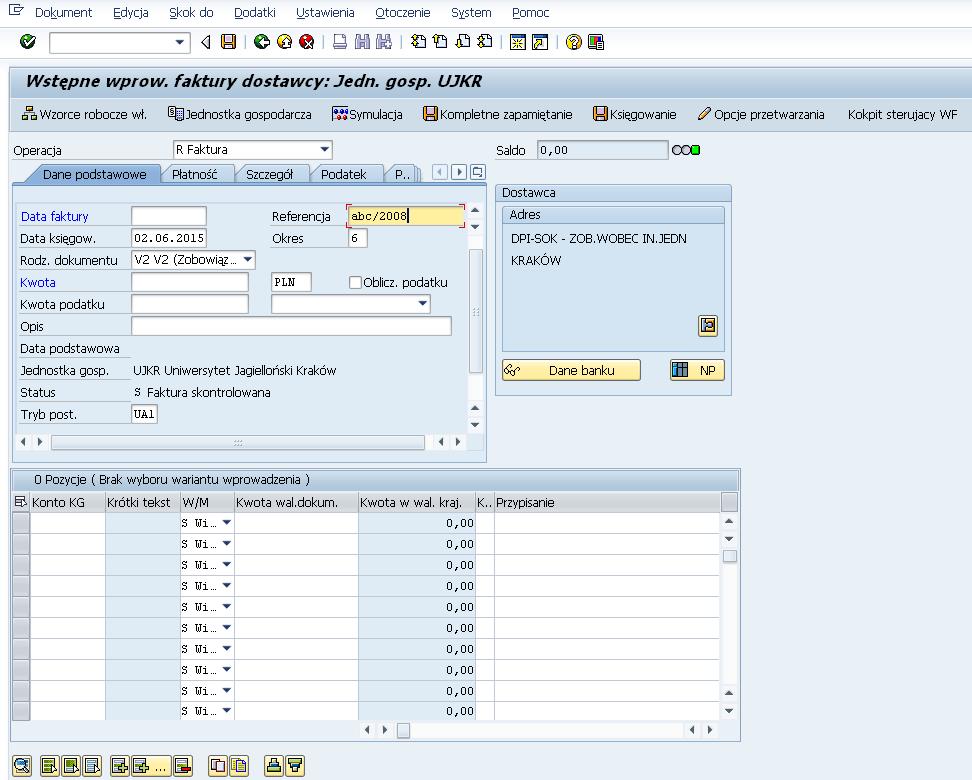Toggle the Oblicz. podatku checkbox
This screenshot has height=780, width=972.
coord(355,282)
